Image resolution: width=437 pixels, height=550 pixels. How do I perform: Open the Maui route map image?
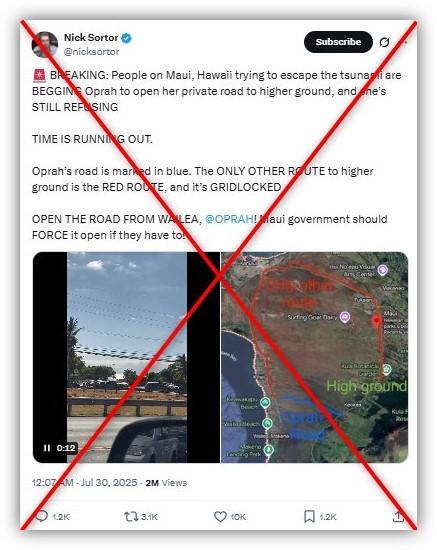(315, 357)
